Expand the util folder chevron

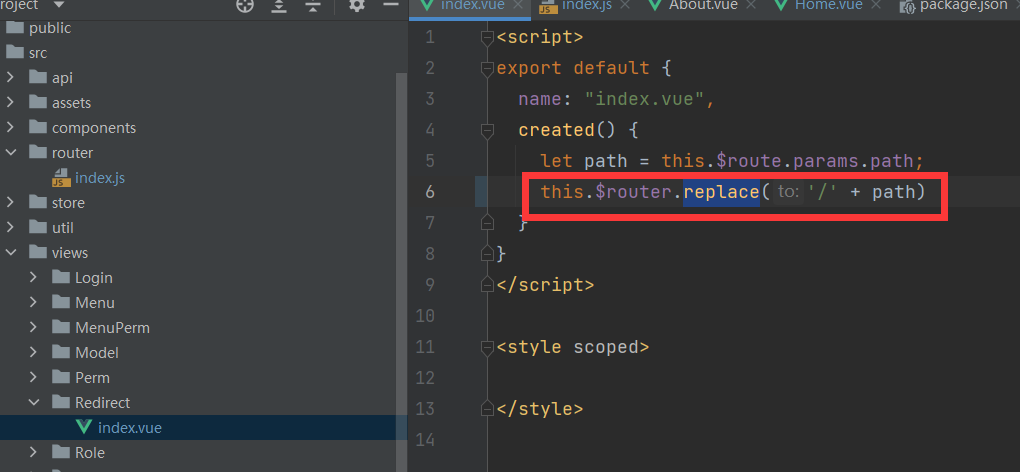(10, 228)
